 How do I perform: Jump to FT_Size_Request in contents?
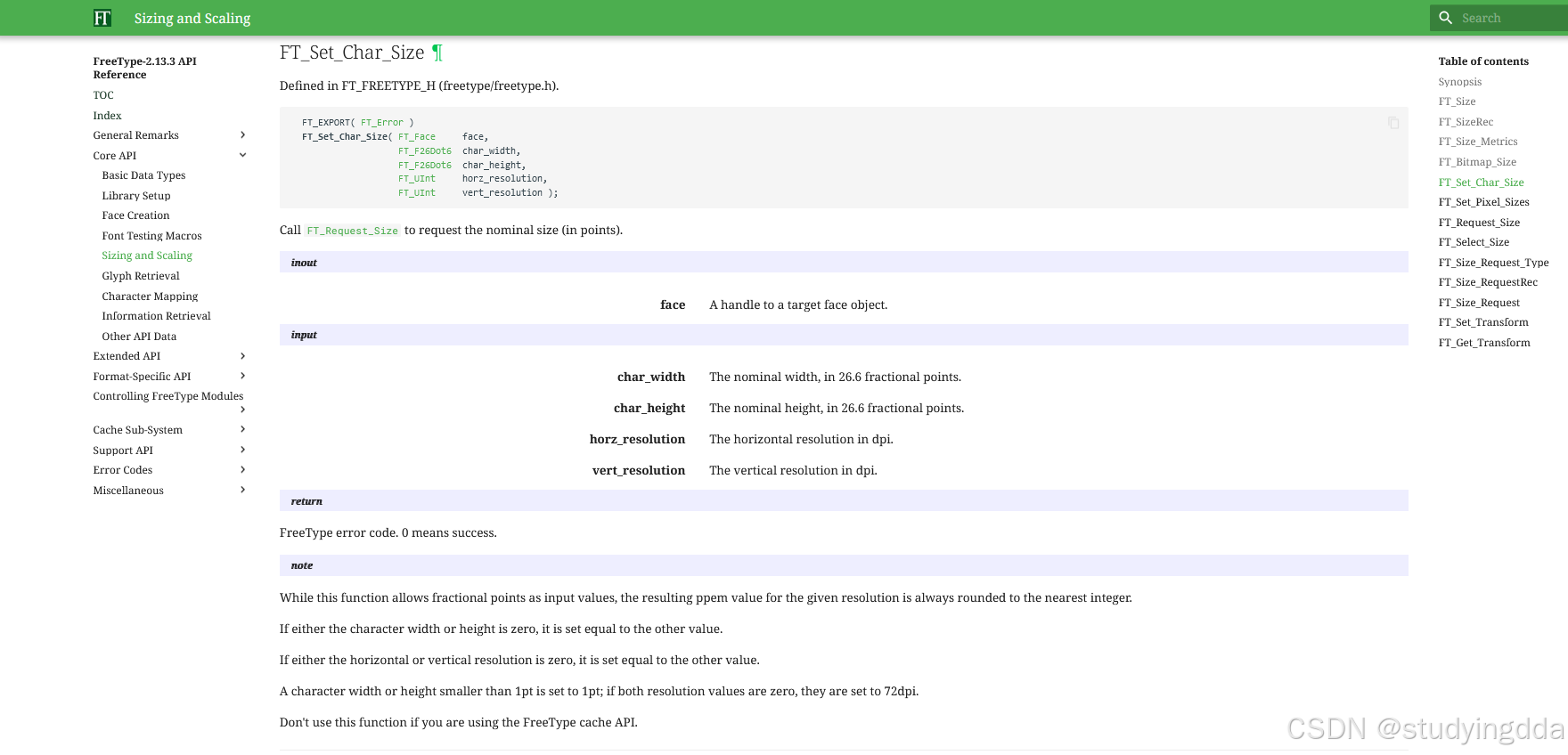tap(1479, 303)
